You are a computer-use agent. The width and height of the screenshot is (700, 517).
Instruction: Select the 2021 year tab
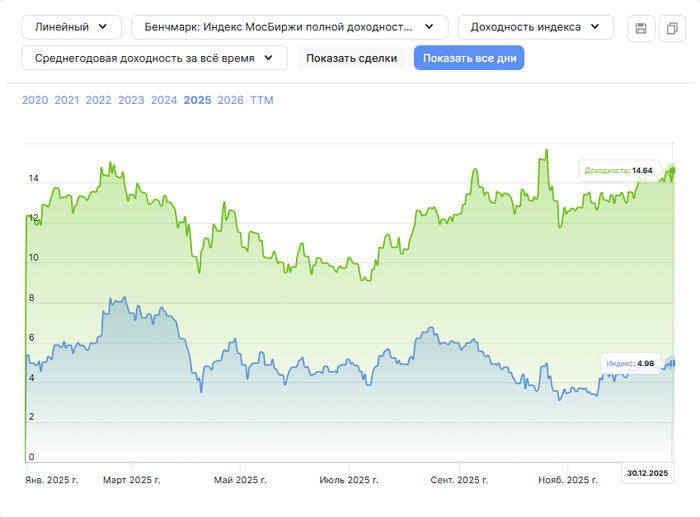67,100
